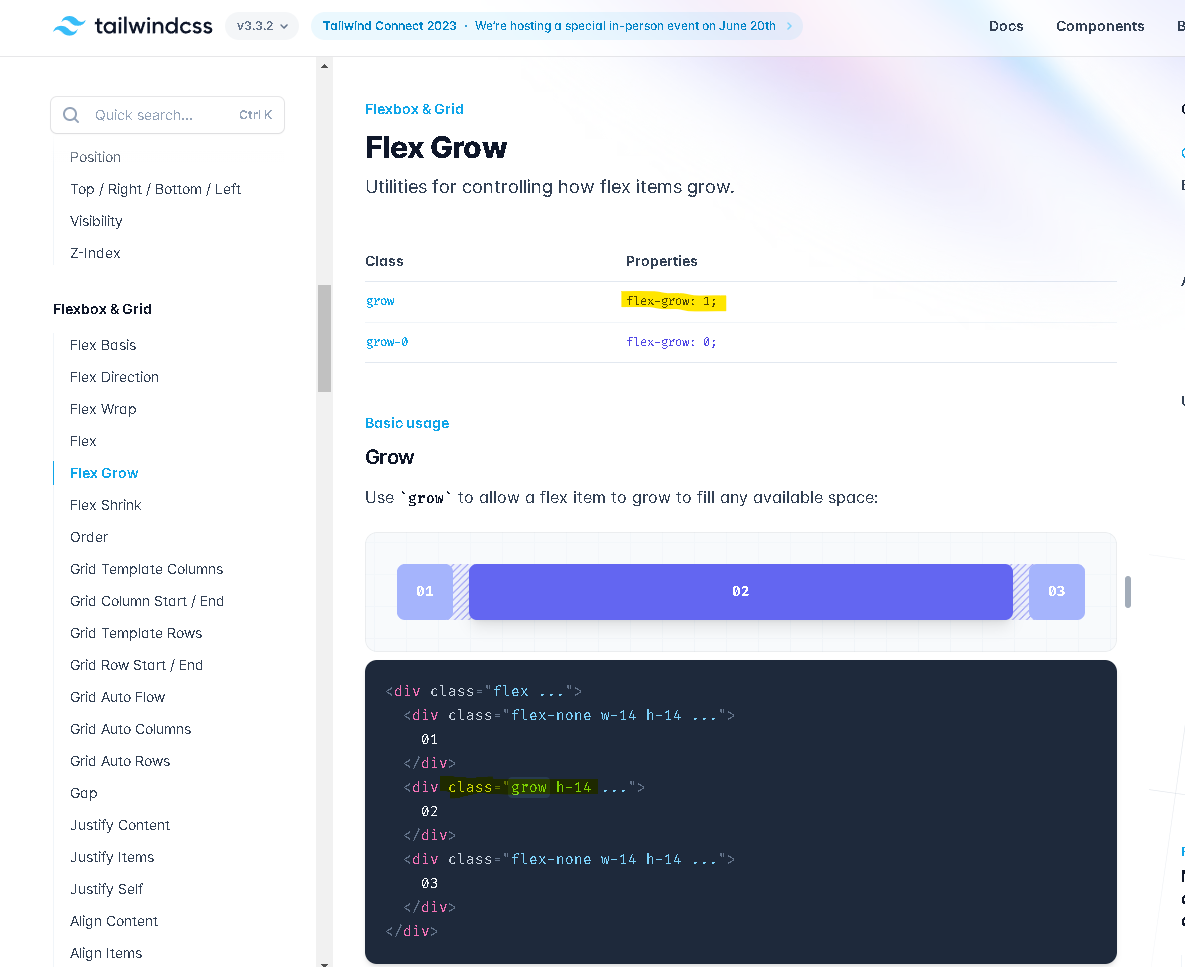
Task: Click the small scroll handle beside the demo
Action: click(x=1128, y=592)
